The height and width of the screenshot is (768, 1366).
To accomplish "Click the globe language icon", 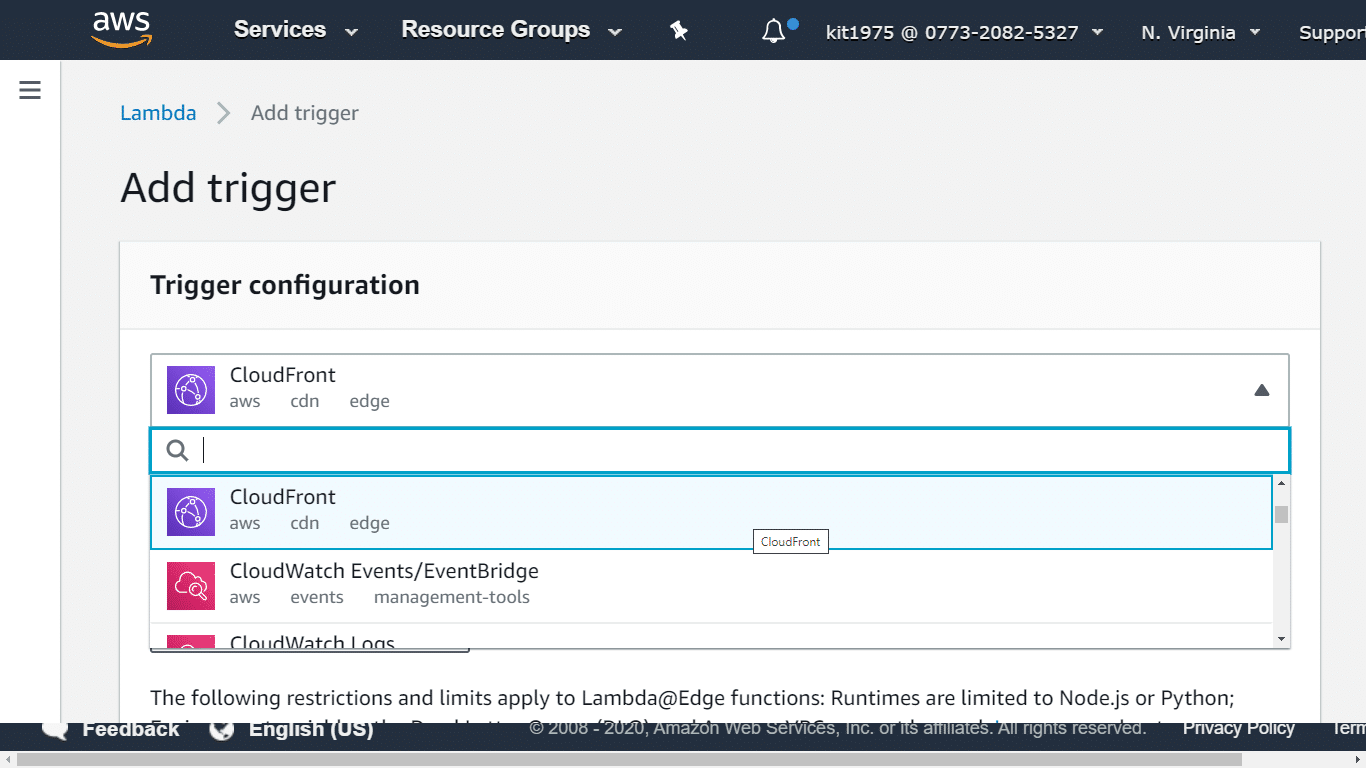I will pos(222,729).
